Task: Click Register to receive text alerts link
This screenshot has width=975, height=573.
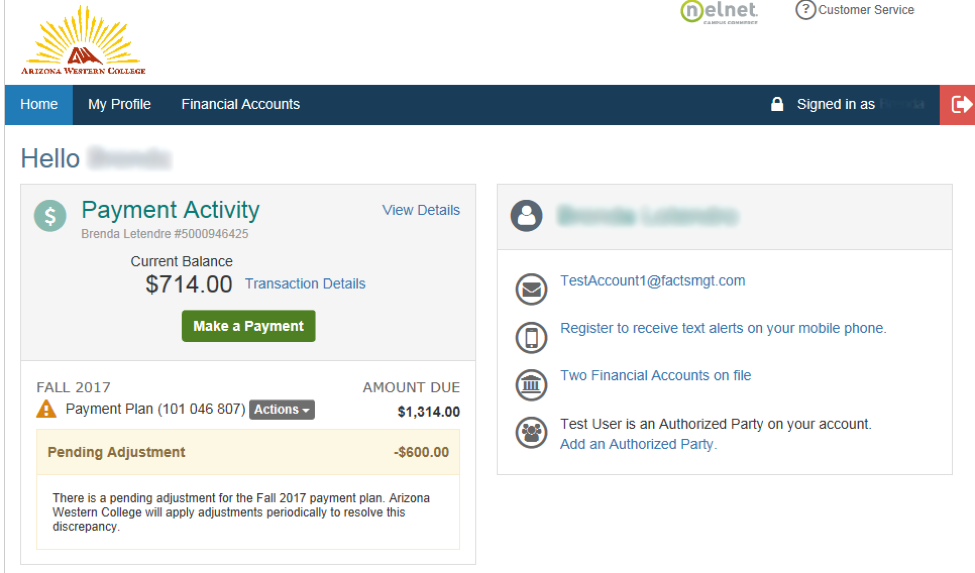Action: (x=723, y=328)
